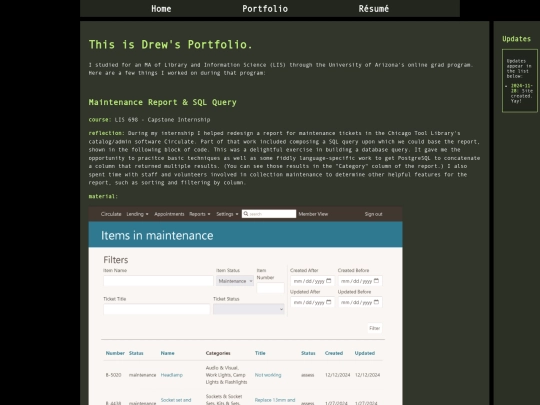
Task: Sort table by Name column
Action: tap(167, 353)
